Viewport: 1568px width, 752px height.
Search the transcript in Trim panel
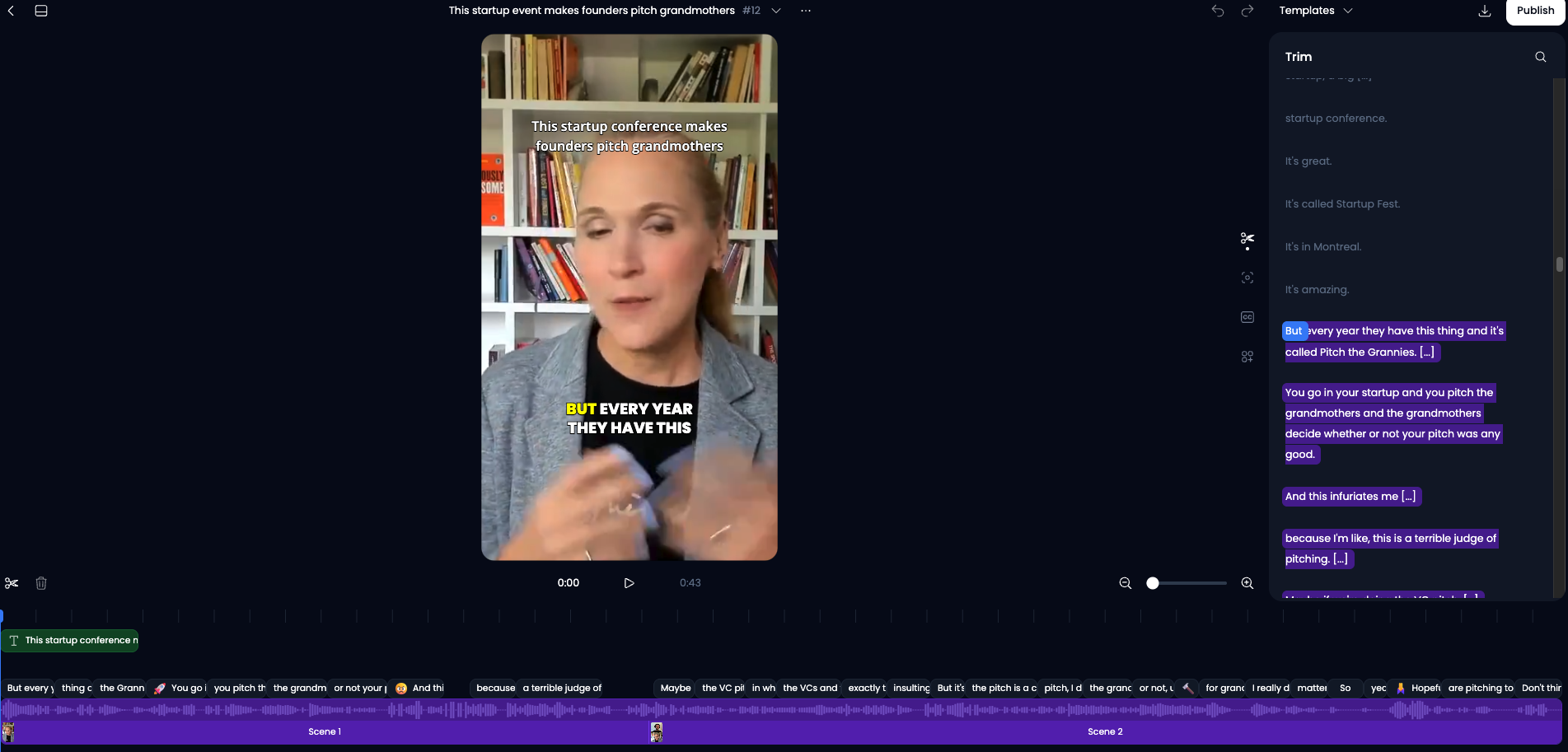(1540, 57)
